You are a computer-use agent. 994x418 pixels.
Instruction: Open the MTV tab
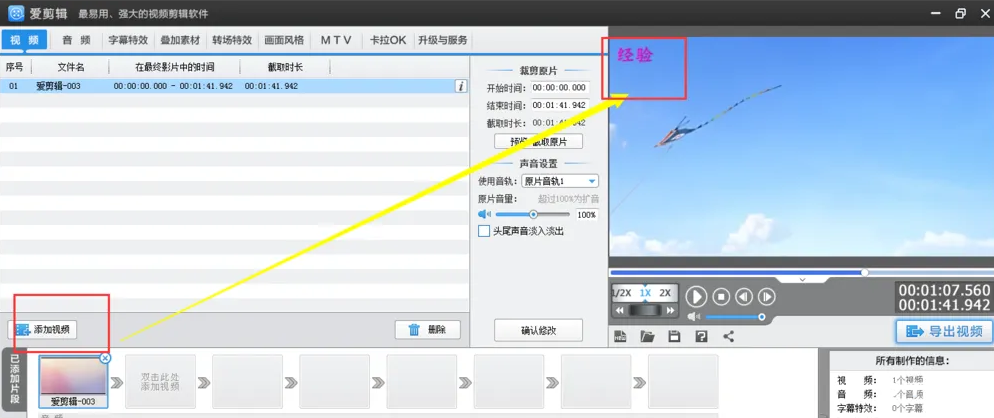tap(336, 40)
